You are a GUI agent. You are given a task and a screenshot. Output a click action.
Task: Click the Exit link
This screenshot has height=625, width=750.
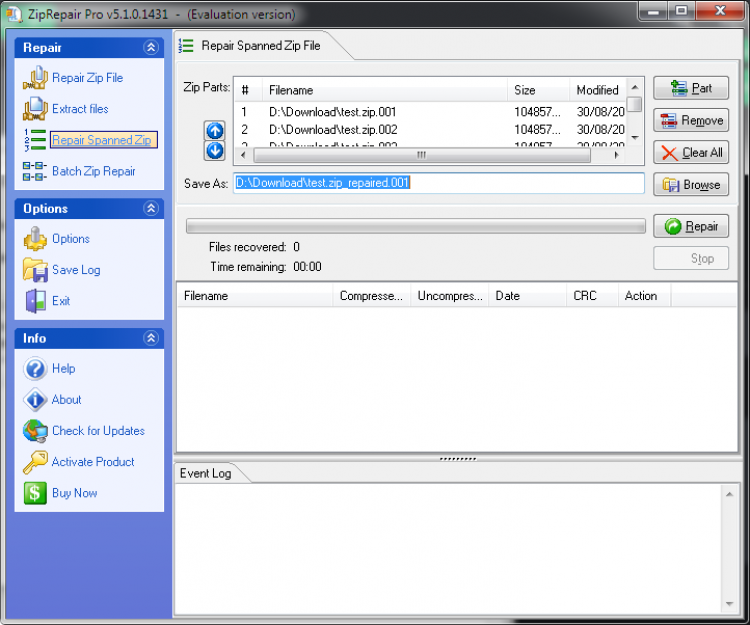tap(61, 301)
